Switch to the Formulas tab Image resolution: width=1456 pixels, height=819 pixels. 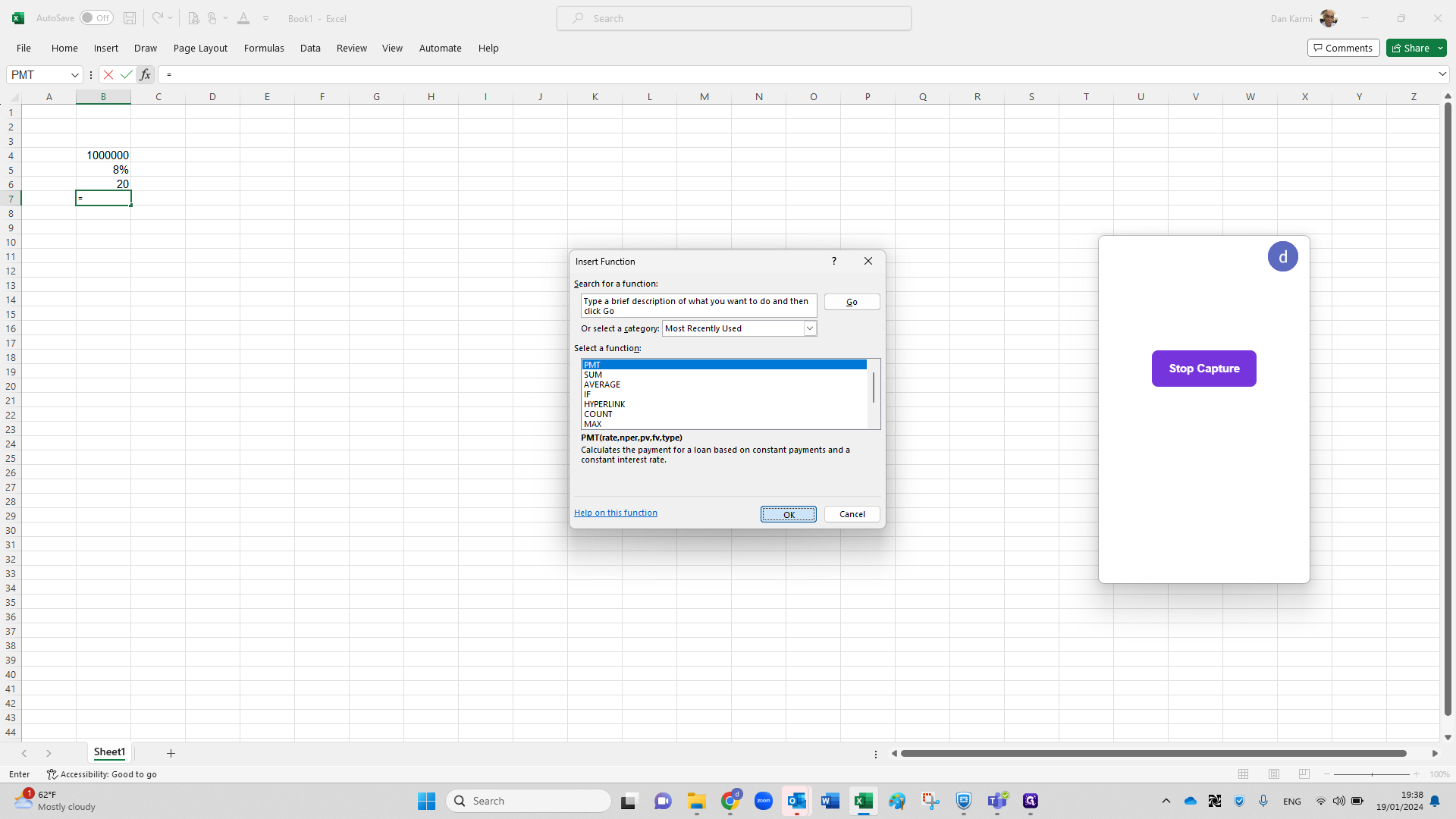coord(264,48)
